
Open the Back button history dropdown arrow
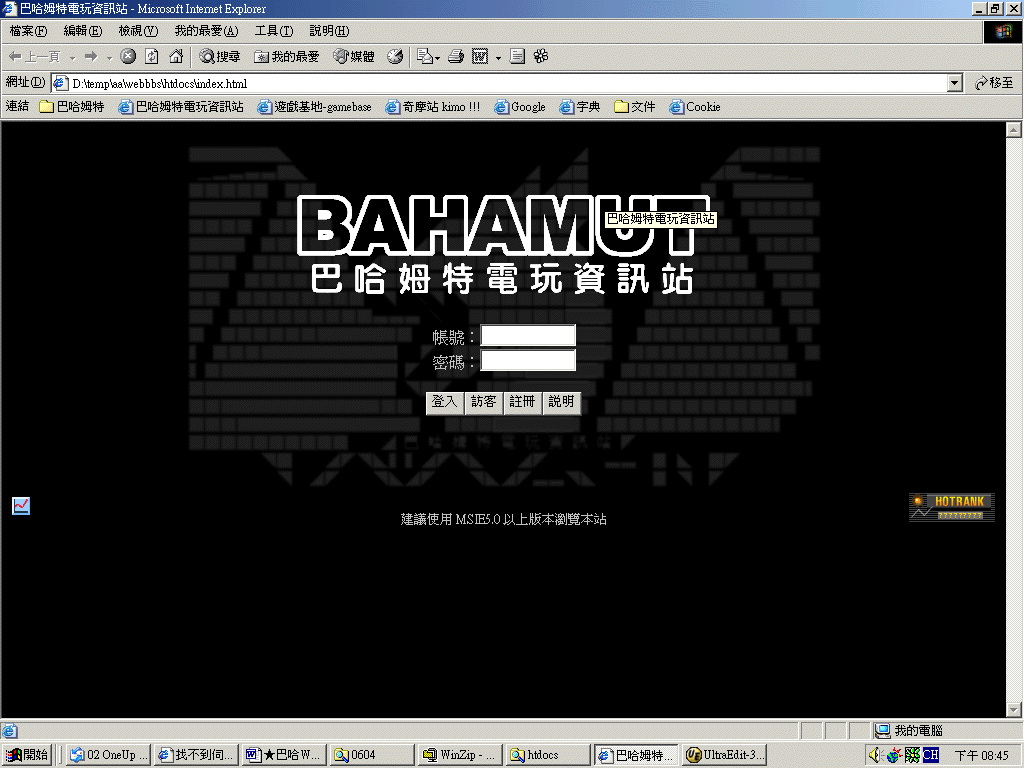pos(72,58)
